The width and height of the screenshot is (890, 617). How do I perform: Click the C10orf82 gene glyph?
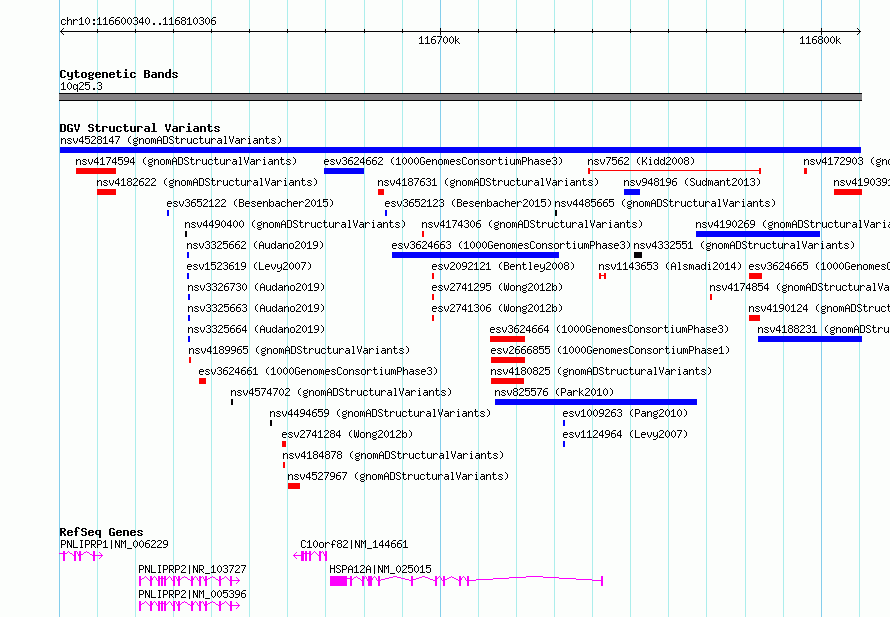pyautogui.click(x=310, y=556)
